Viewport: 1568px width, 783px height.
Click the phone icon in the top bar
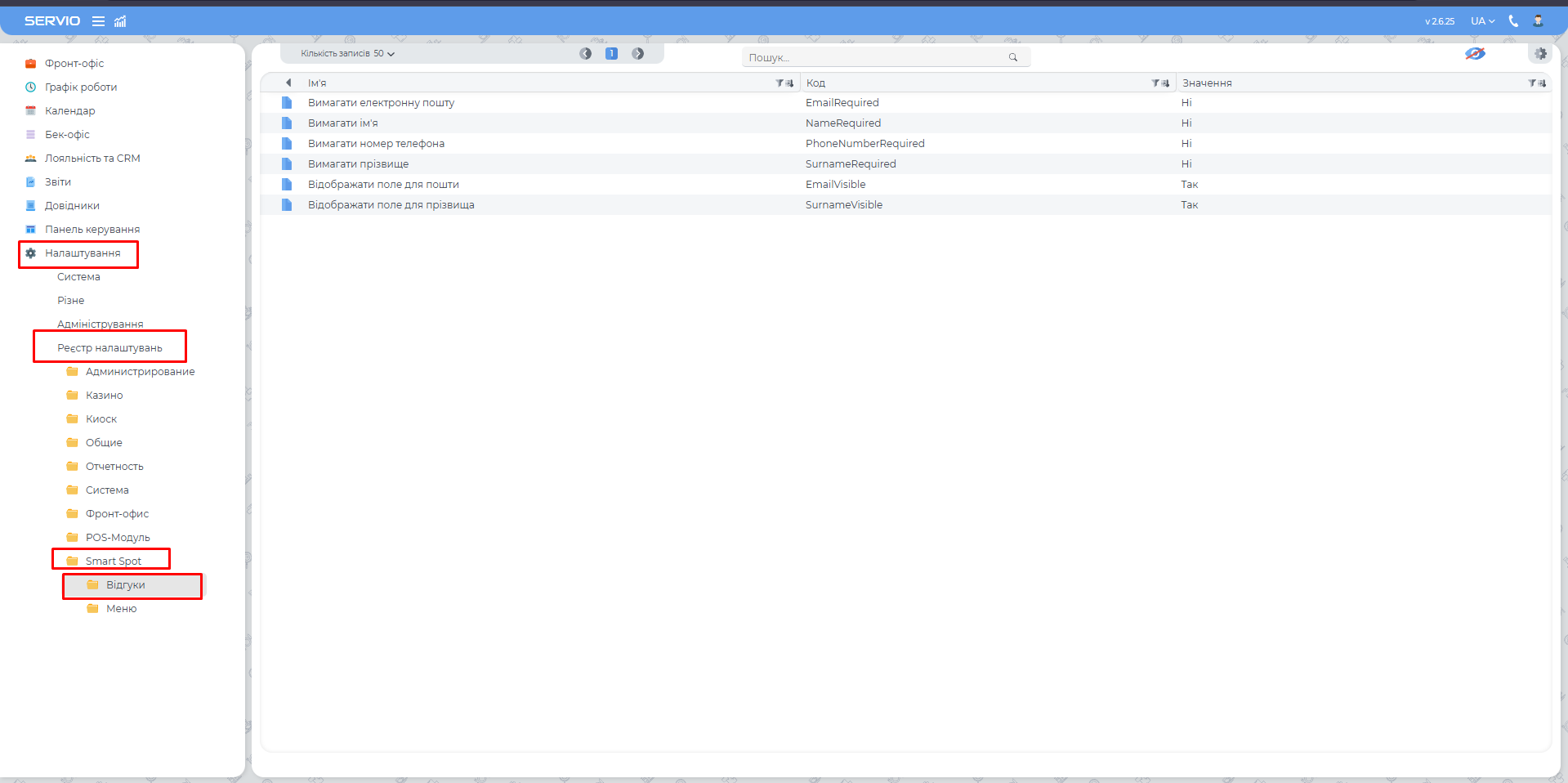(1513, 21)
